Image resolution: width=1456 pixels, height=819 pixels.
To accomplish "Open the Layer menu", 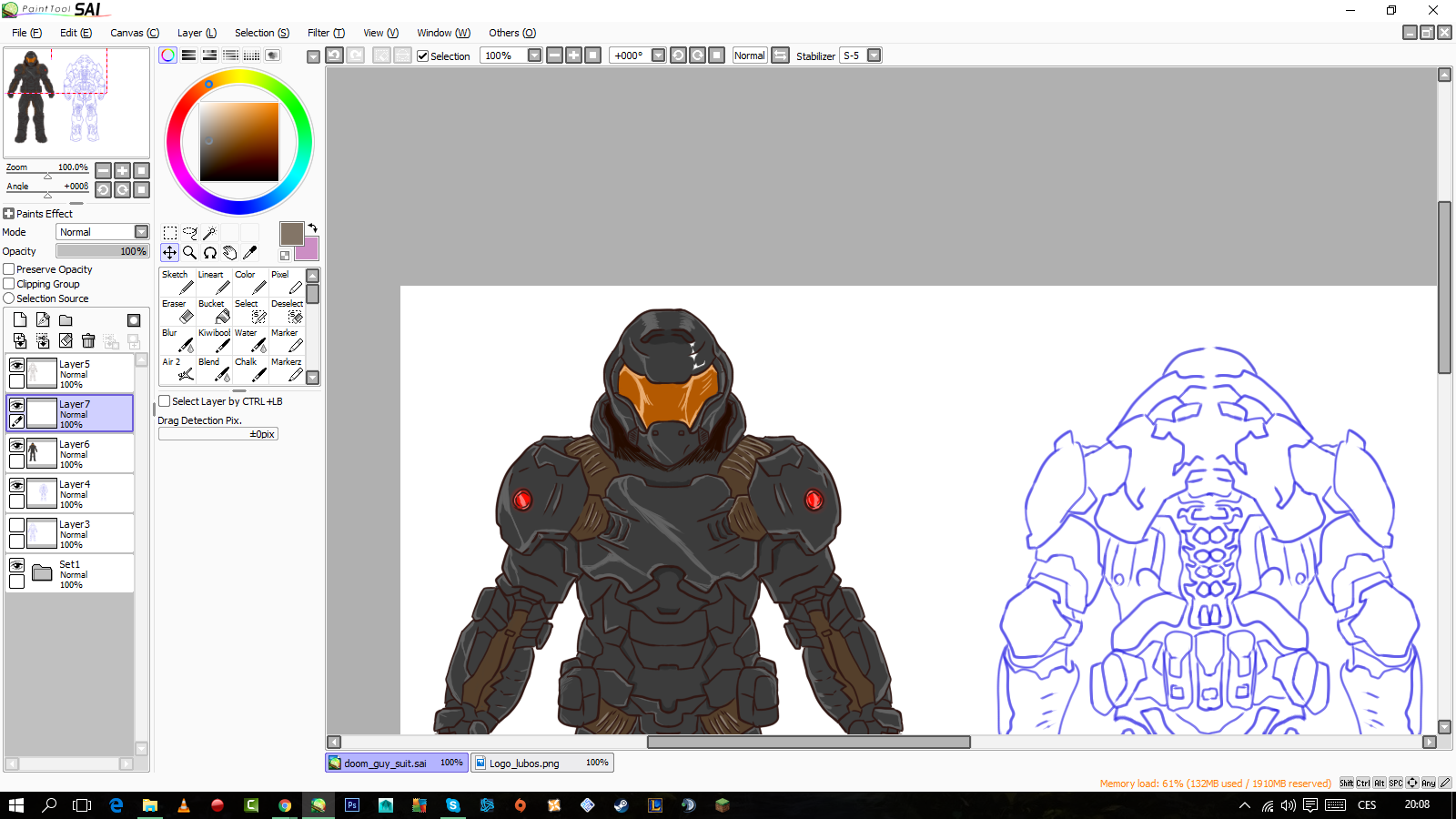I will coord(197,33).
